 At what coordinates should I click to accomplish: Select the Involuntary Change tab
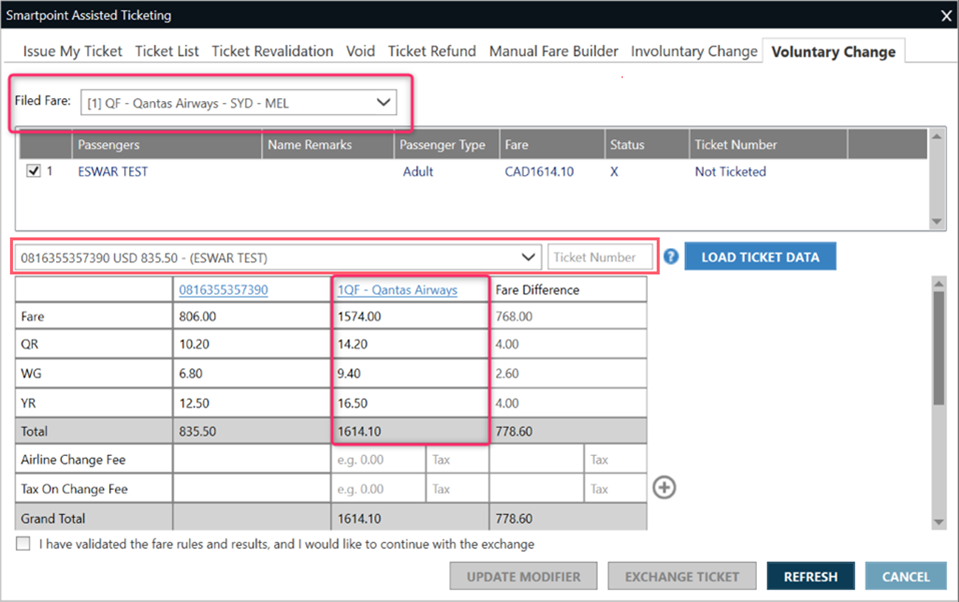(694, 51)
